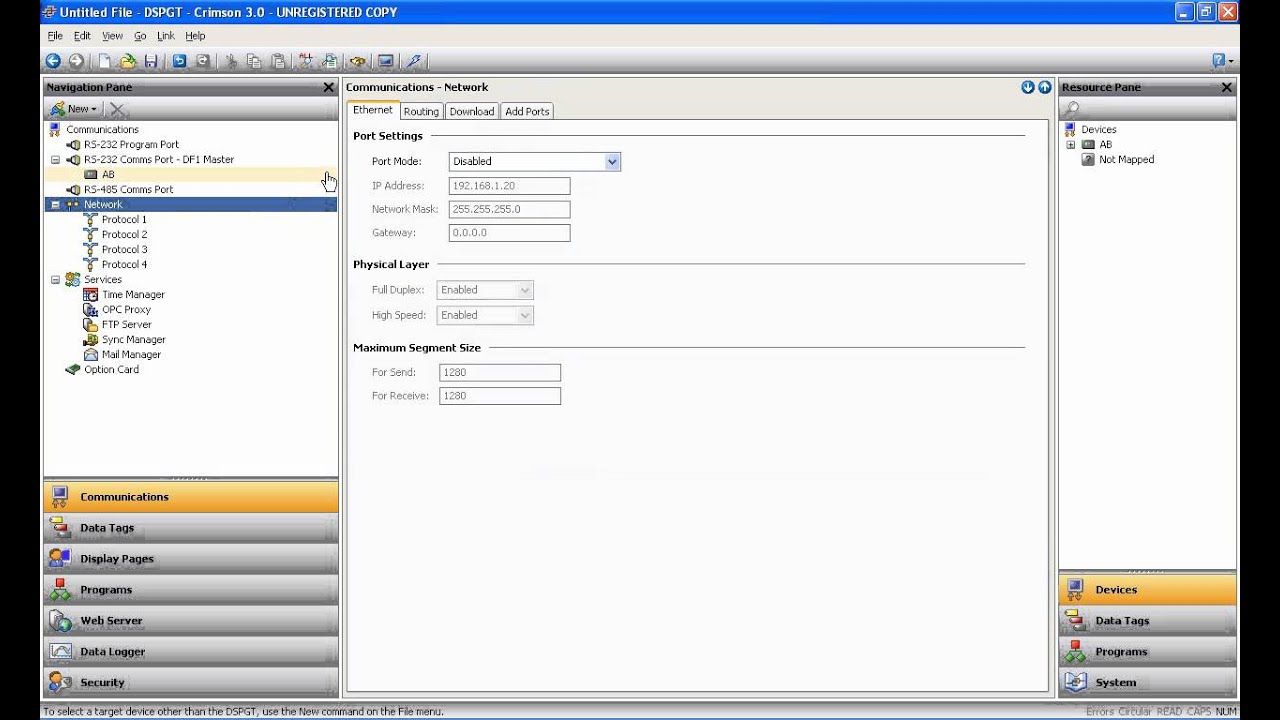Open the Security category

point(190,683)
